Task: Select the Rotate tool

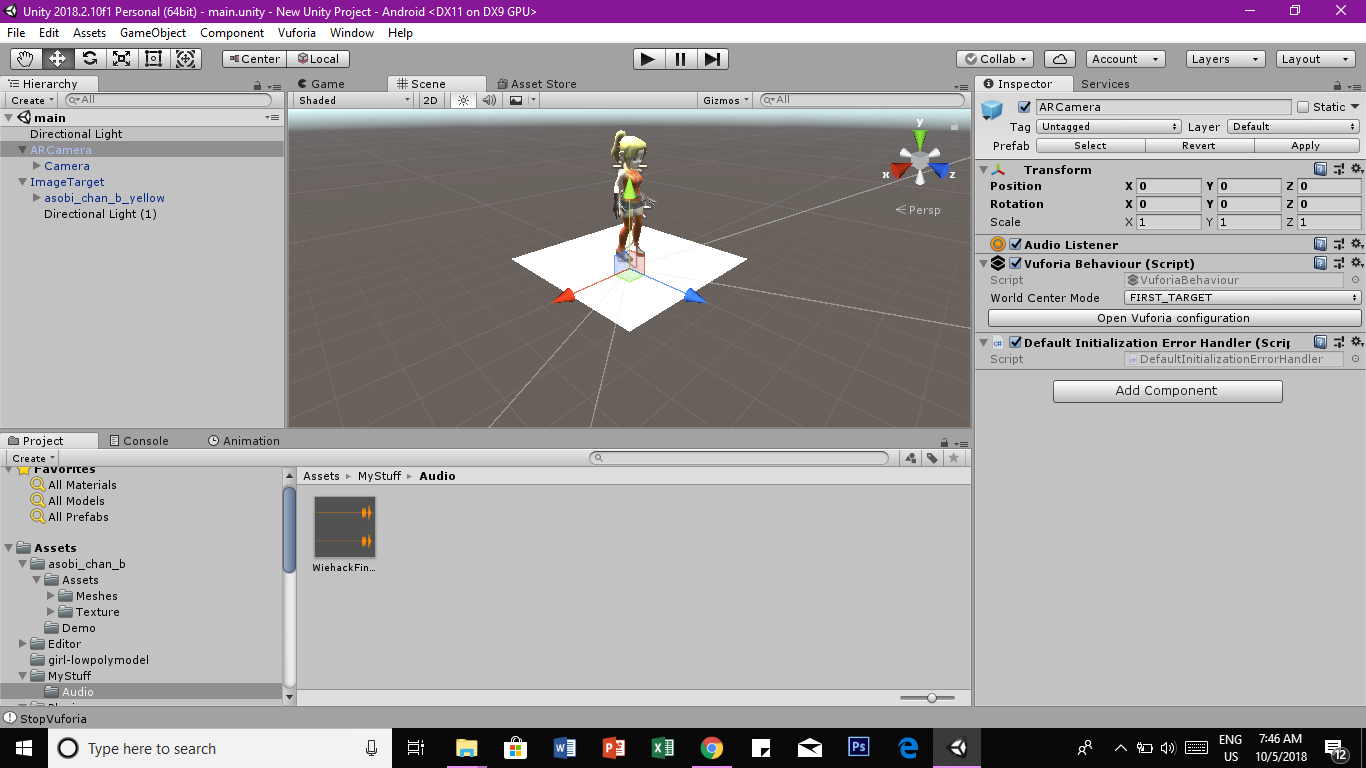Action: click(x=89, y=59)
